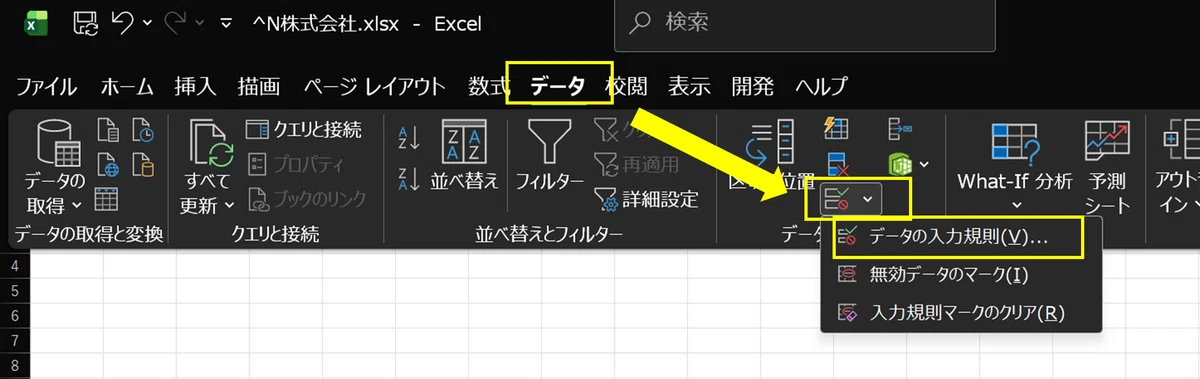Sort descending with the Z-to-A icon
The image size is (1200, 379).
pos(408,180)
